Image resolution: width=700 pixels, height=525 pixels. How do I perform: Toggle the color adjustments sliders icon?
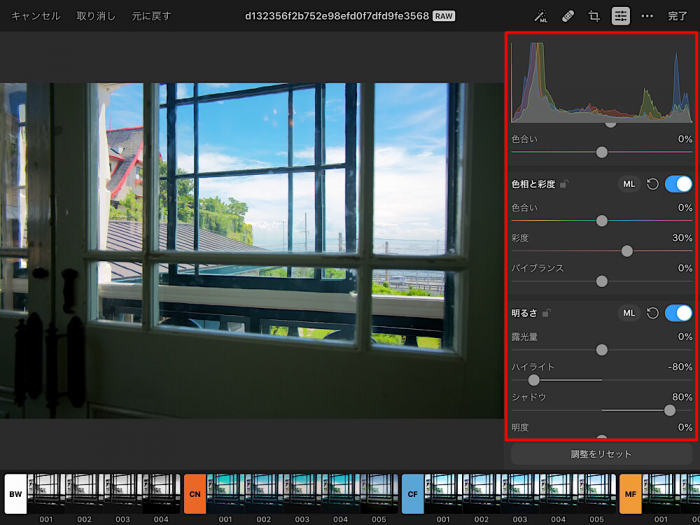[x=621, y=17]
